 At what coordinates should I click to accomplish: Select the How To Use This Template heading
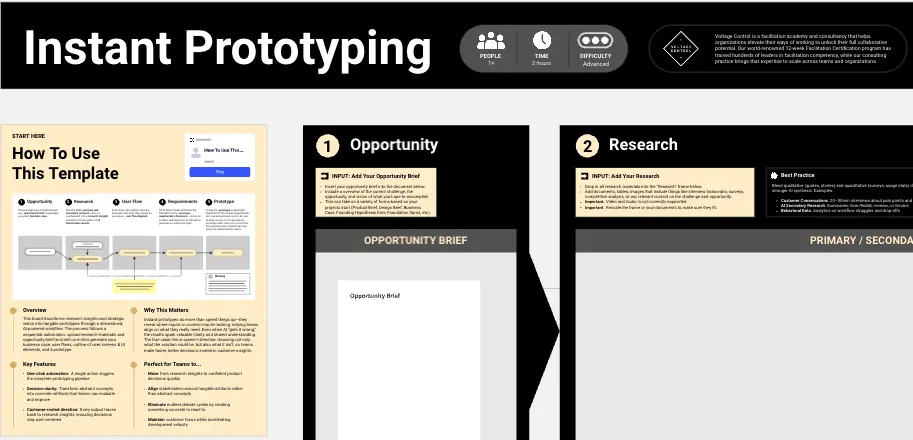click(57, 164)
